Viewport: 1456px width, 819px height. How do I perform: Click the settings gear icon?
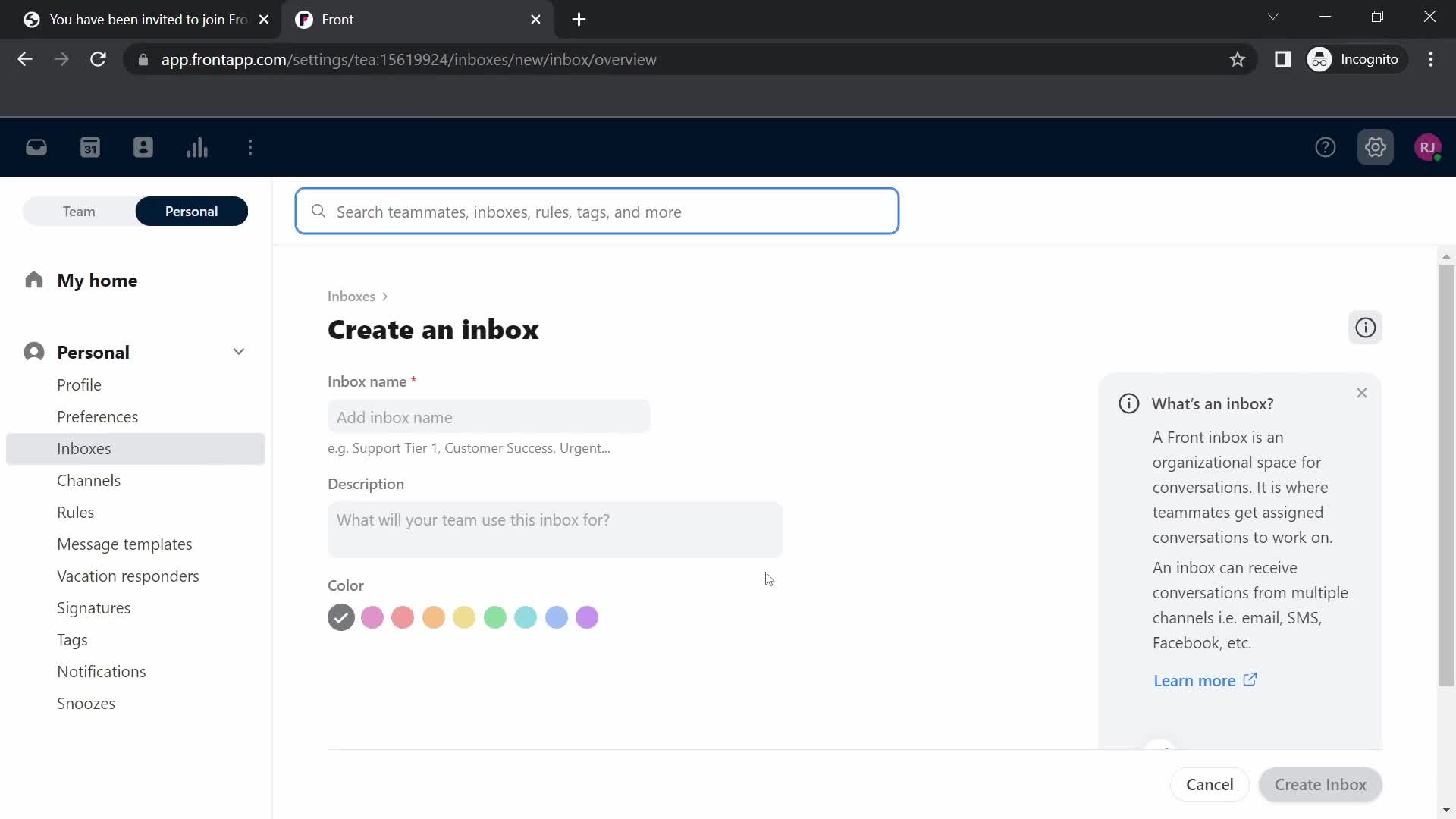click(1375, 147)
